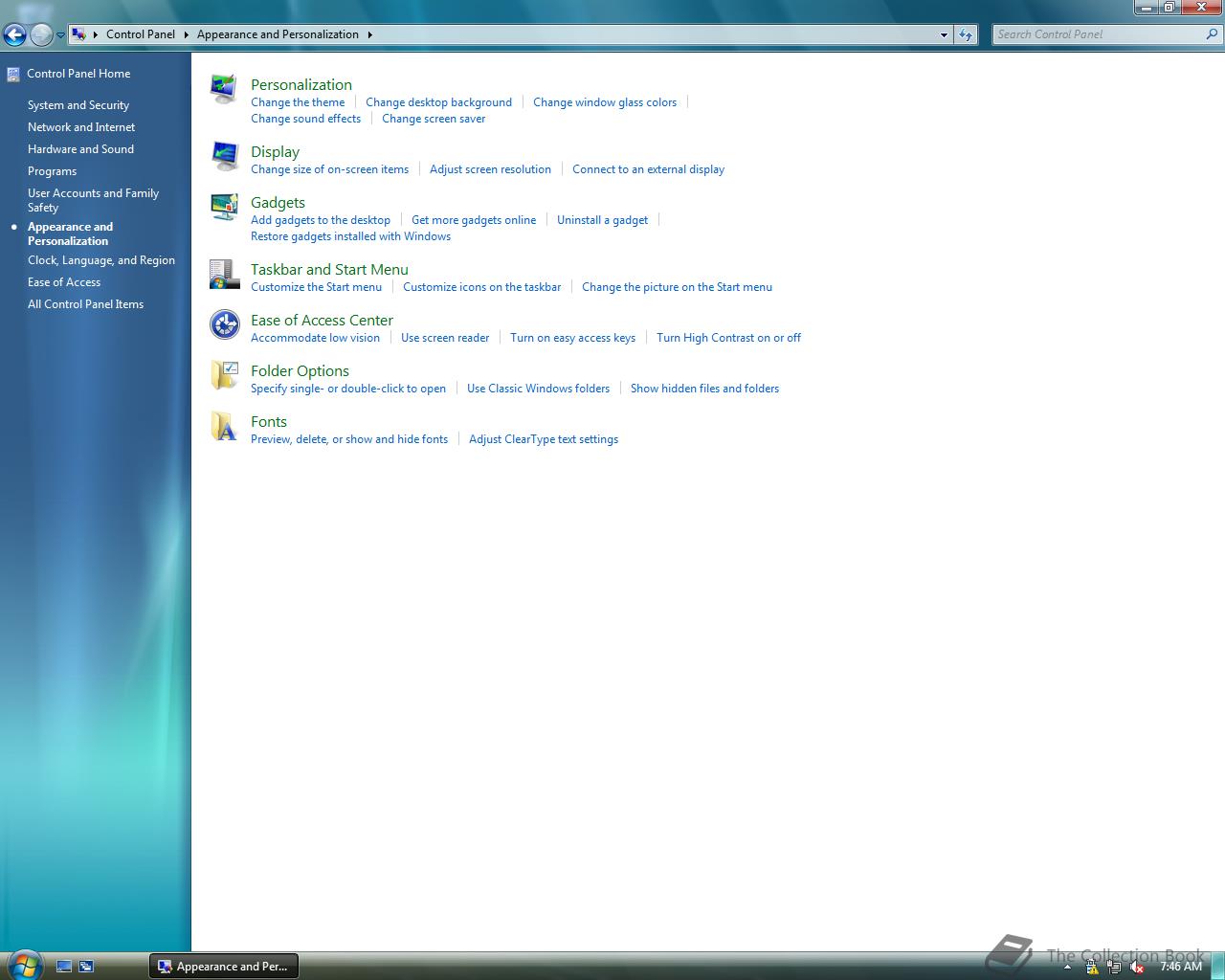Select Control Panel breadcrumb segment
The width and height of the screenshot is (1225, 980).
pyautogui.click(x=141, y=34)
